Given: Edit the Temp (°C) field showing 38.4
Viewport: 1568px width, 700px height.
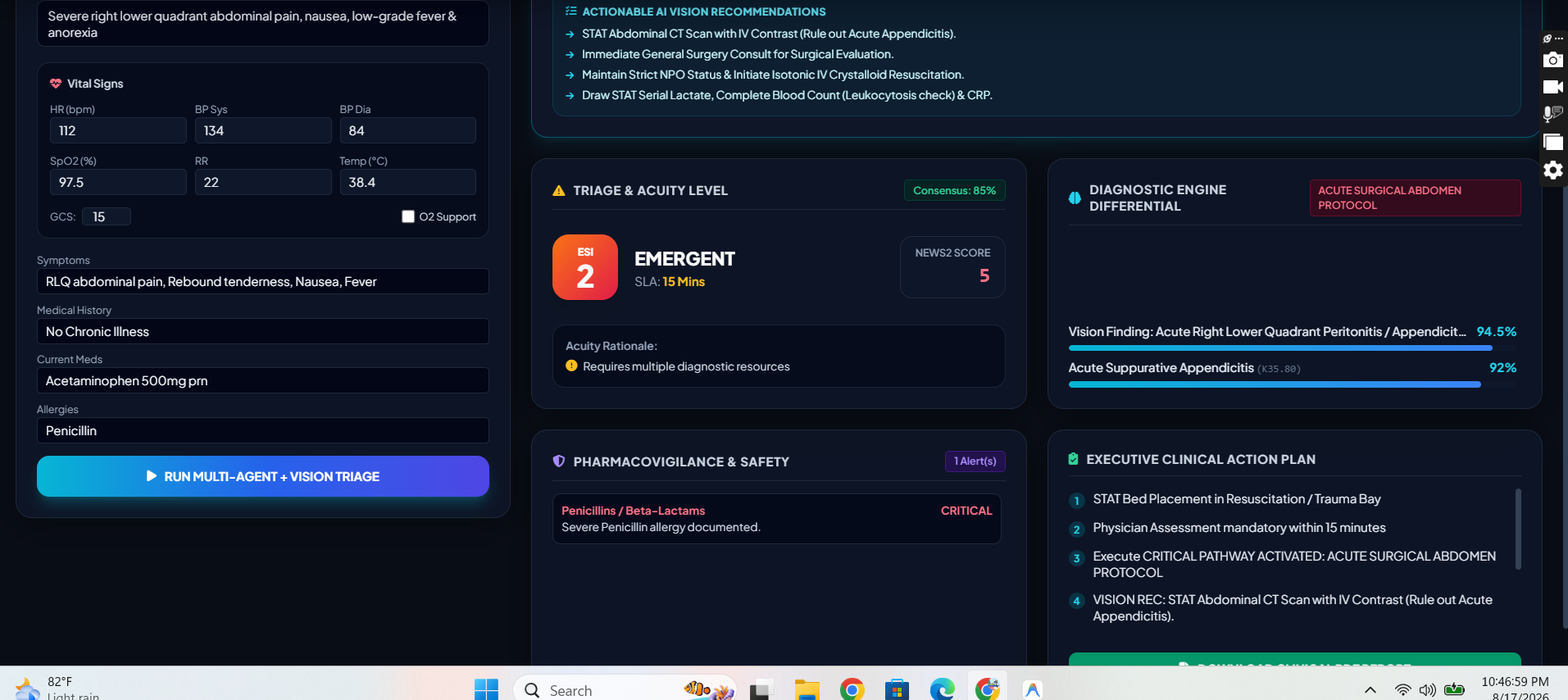Looking at the screenshot, I should (x=407, y=182).
